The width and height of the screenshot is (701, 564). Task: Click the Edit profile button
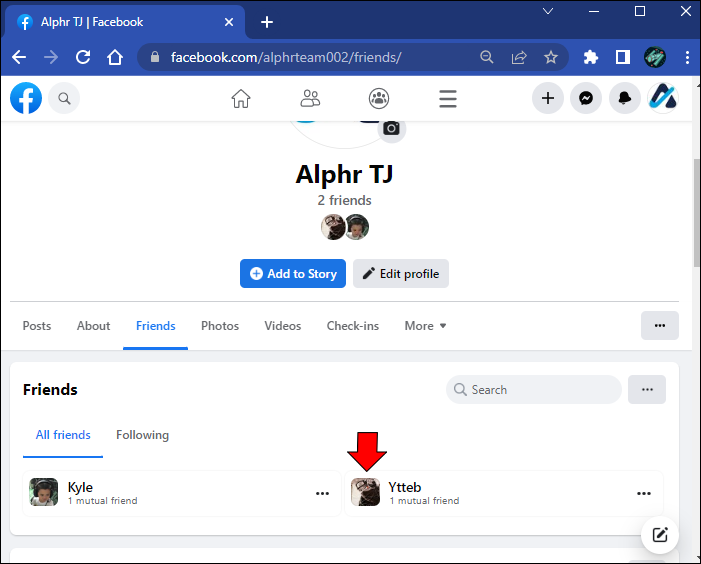(401, 274)
